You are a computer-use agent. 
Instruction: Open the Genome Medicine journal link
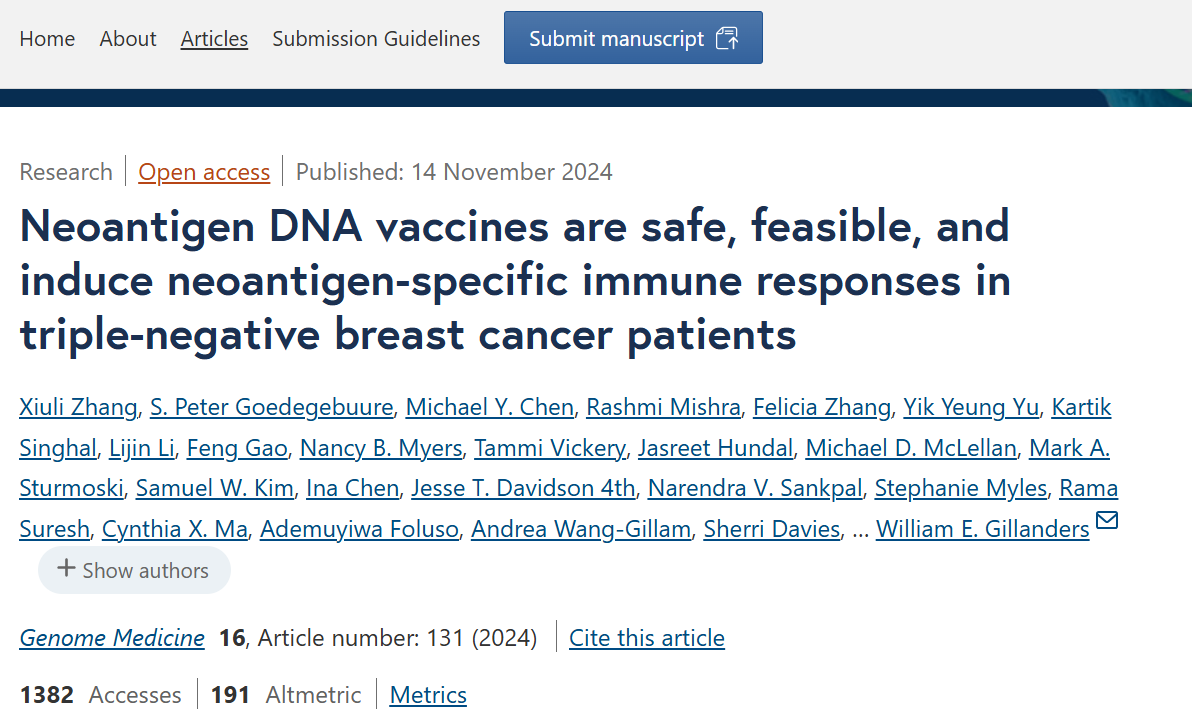(x=112, y=638)
